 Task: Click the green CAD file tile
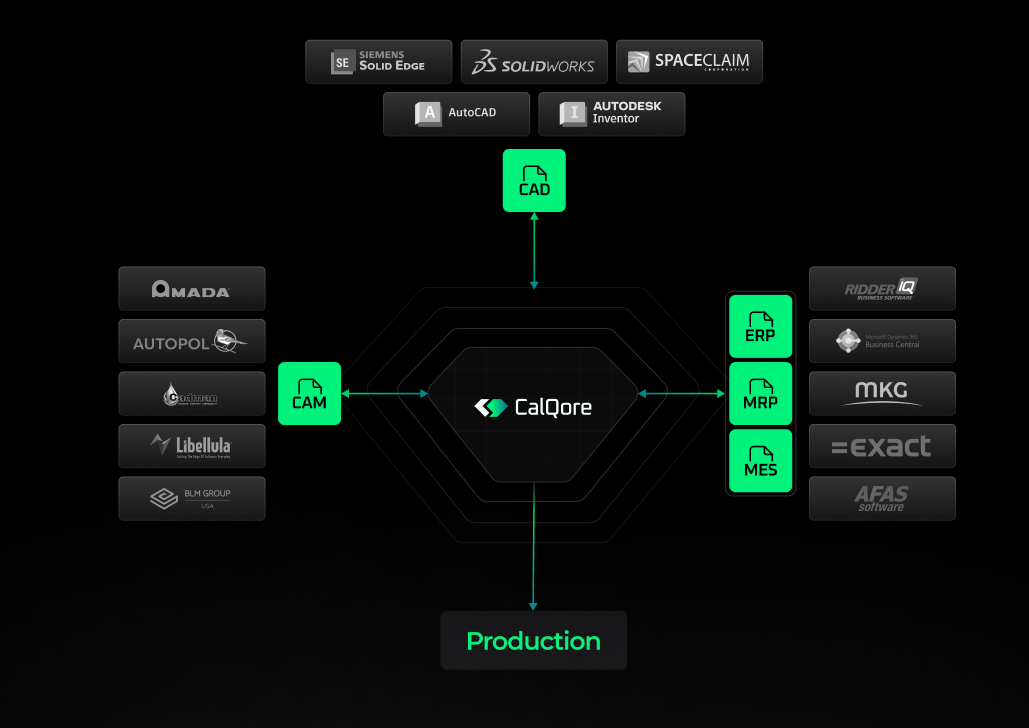(x=534, y=181)
